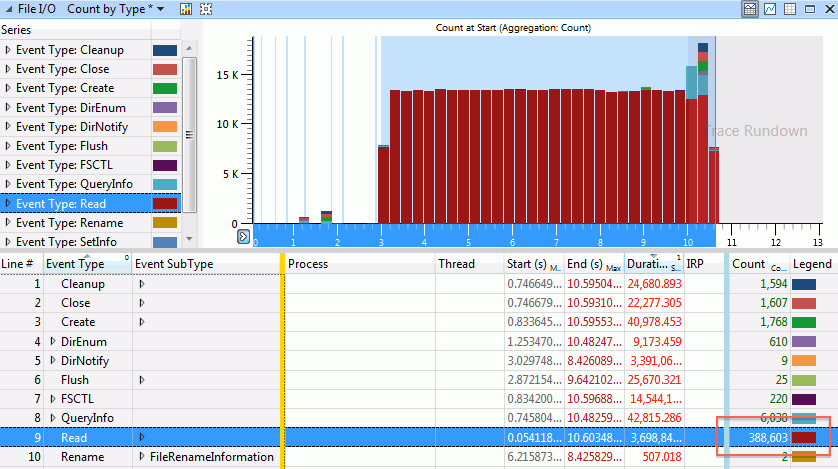Expand Event Type: Cleanup series
Image resolution: width=838 pixels, height=469 pixels.
point(7,50)
